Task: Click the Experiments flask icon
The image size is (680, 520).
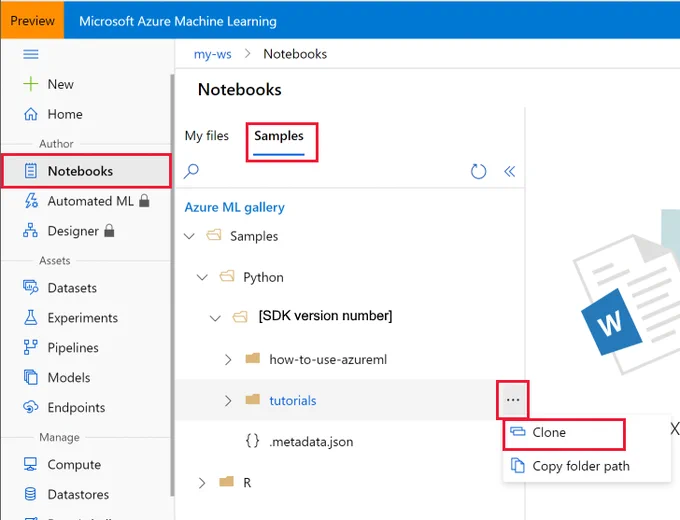Action: coord(30,317)
